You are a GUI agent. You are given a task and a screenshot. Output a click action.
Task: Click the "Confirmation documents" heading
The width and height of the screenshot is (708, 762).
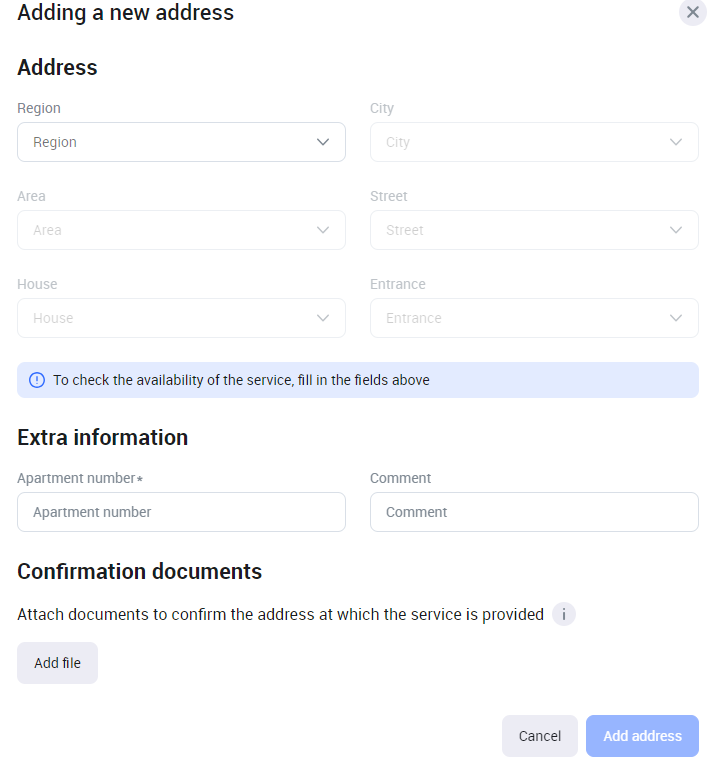tap(139, 571)
